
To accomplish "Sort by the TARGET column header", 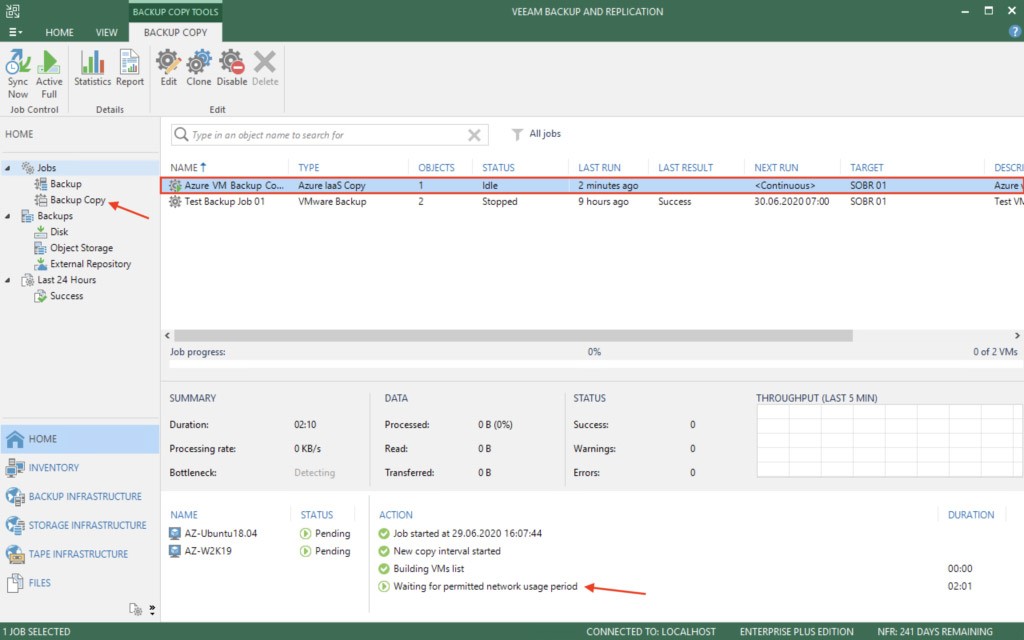I will (x=867, y=168).
